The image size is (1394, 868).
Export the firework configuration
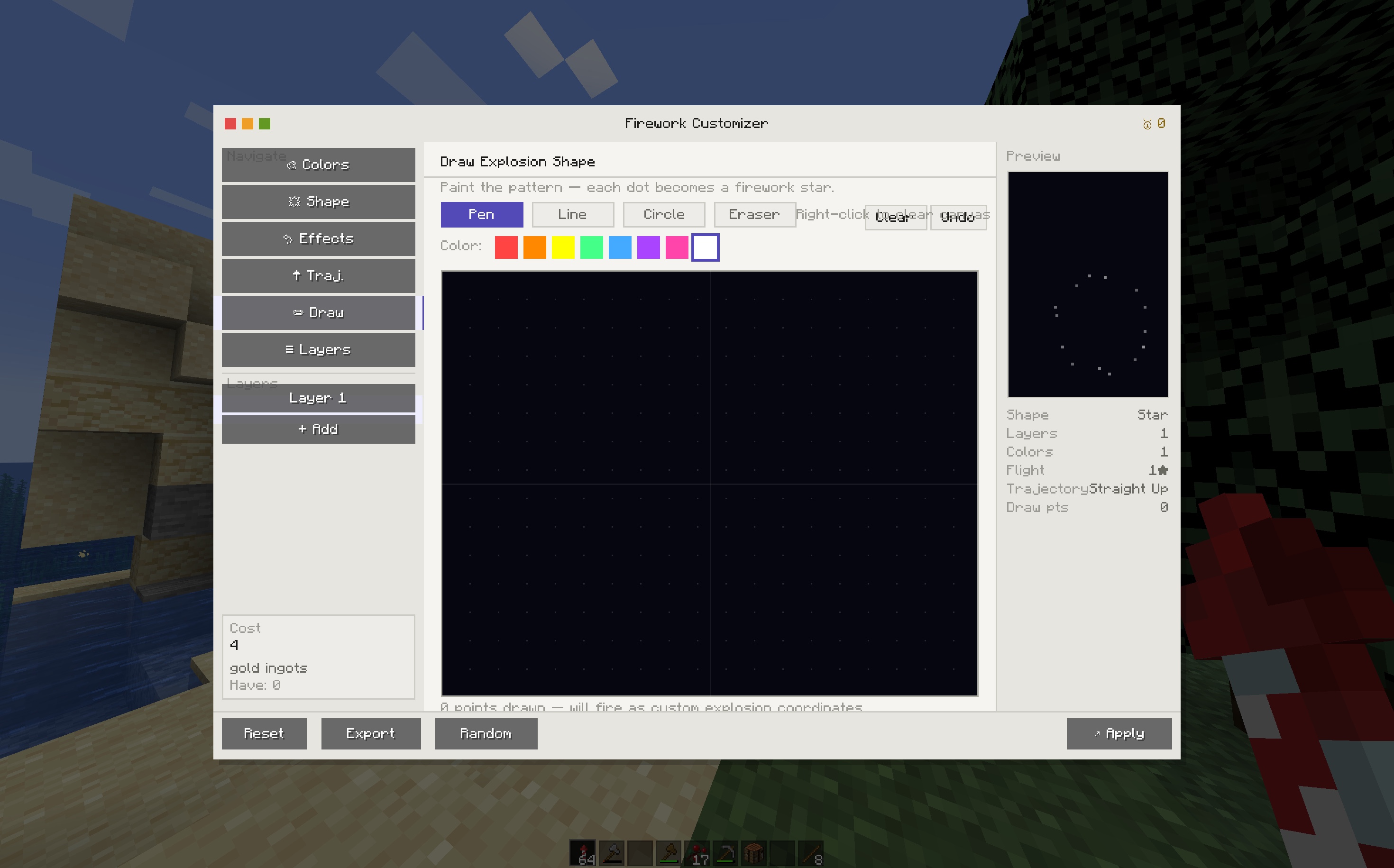pyautogui.click(x=371, y=734)
